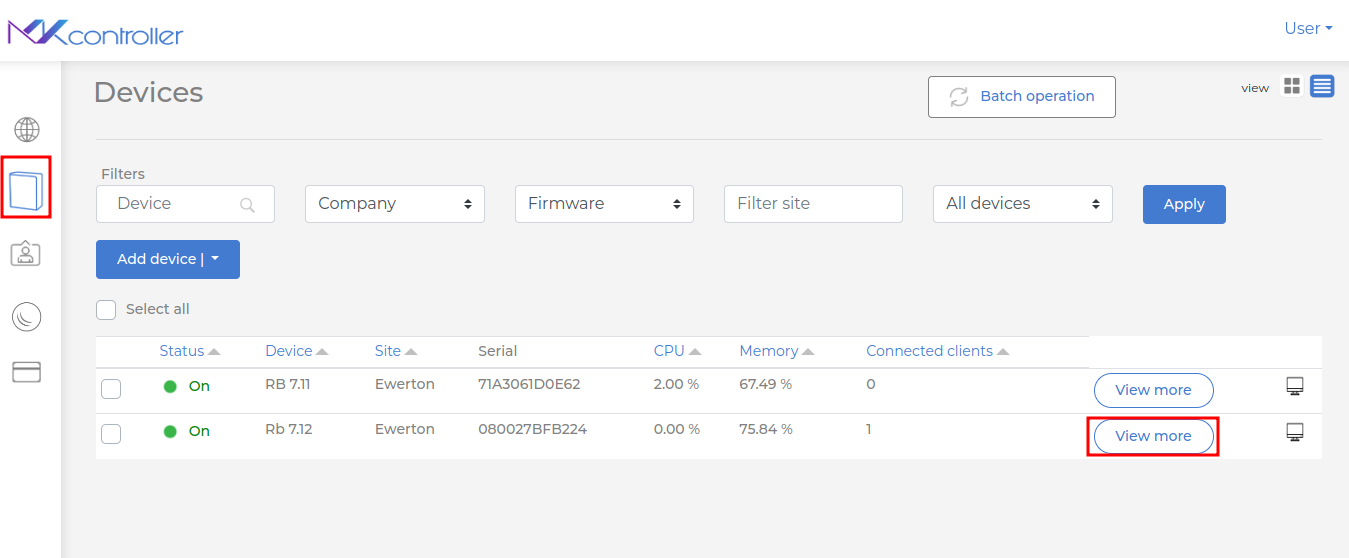Click the monitor icon for RB 7.11

click(x=1295, y=387)
